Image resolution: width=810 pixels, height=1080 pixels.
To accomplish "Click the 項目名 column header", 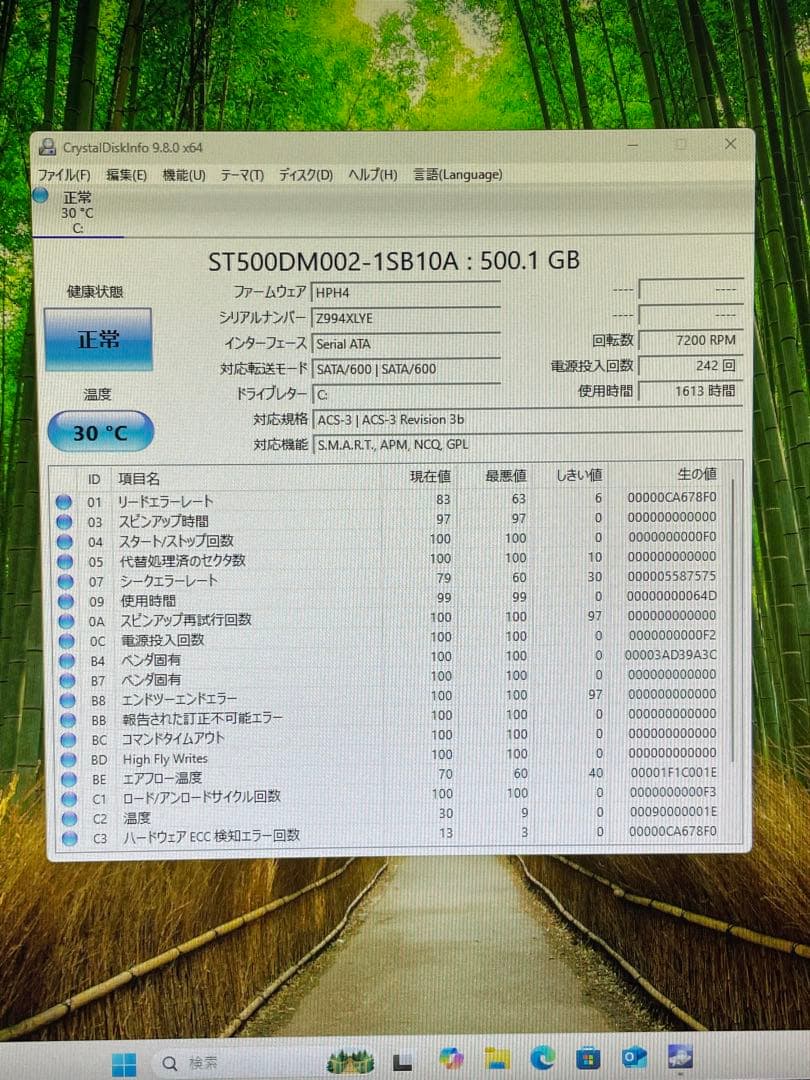I will (x=139, y=479).
